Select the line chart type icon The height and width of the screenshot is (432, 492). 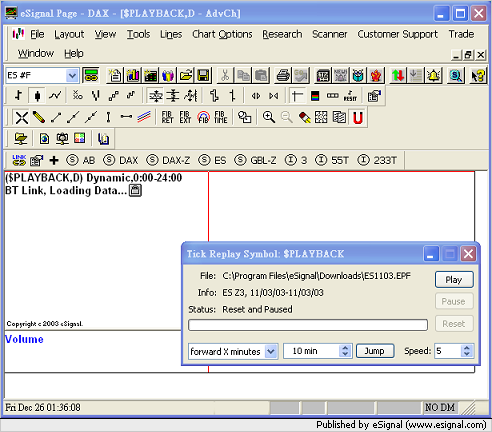point(55,96)
